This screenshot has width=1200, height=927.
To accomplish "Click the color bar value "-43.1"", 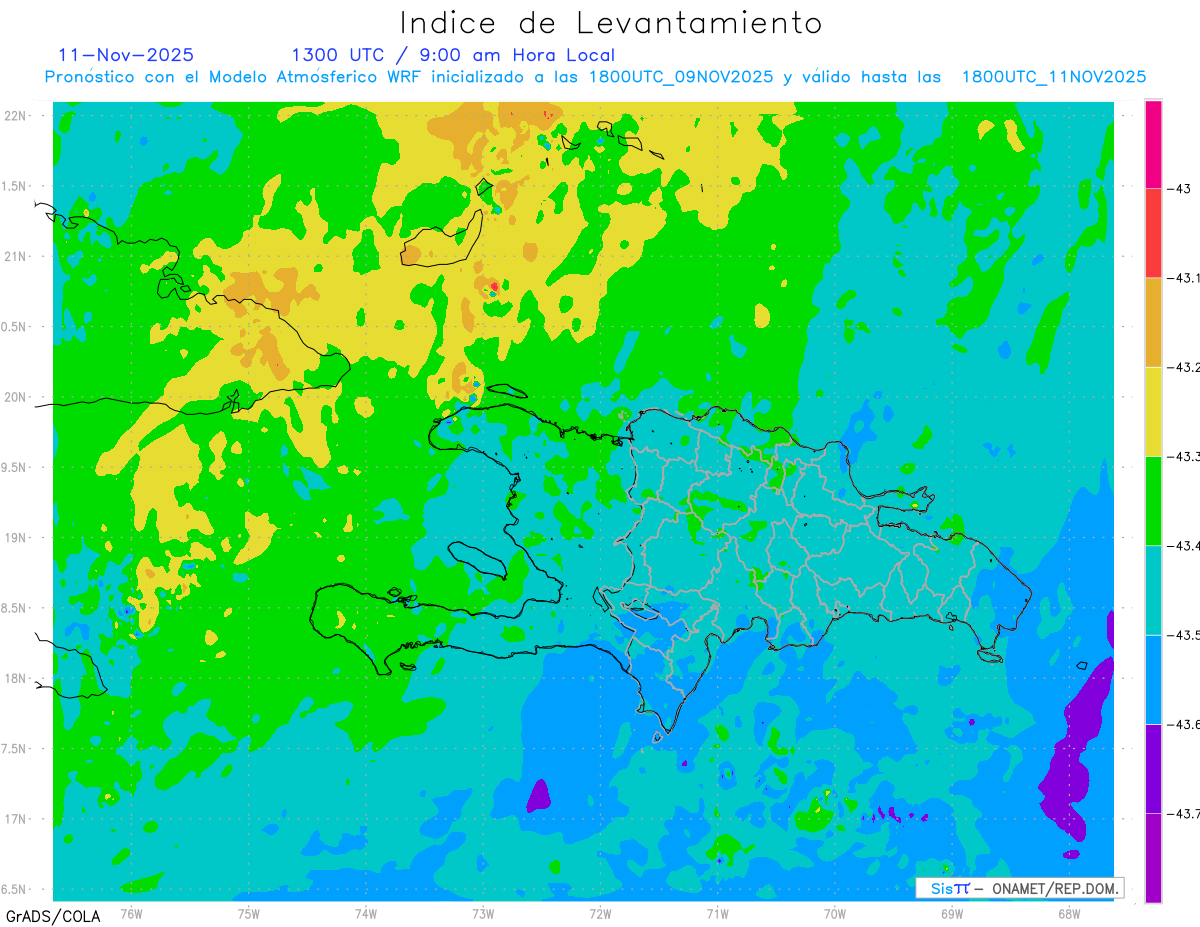I will pyautogui.click(x=1185, y=278).
